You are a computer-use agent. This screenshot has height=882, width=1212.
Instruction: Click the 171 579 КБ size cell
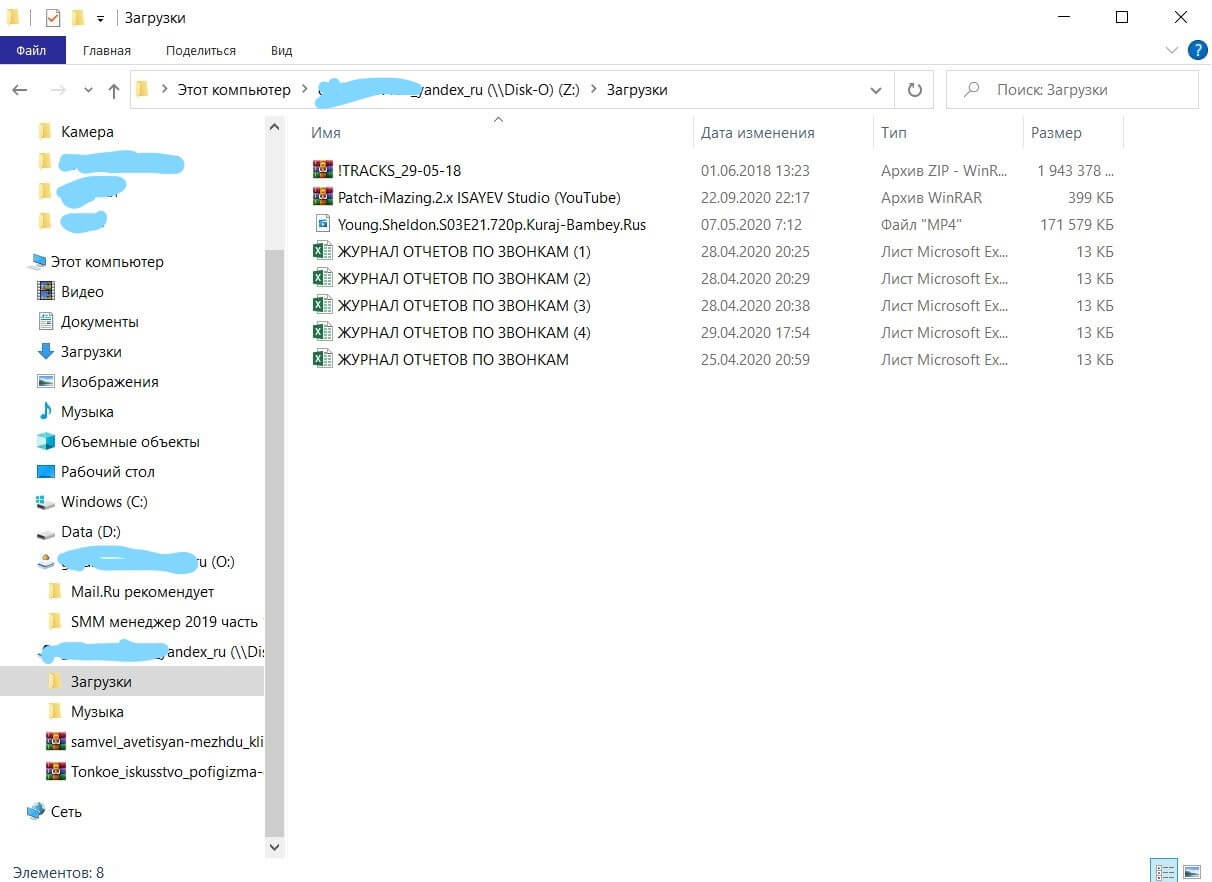point(1077,224)
